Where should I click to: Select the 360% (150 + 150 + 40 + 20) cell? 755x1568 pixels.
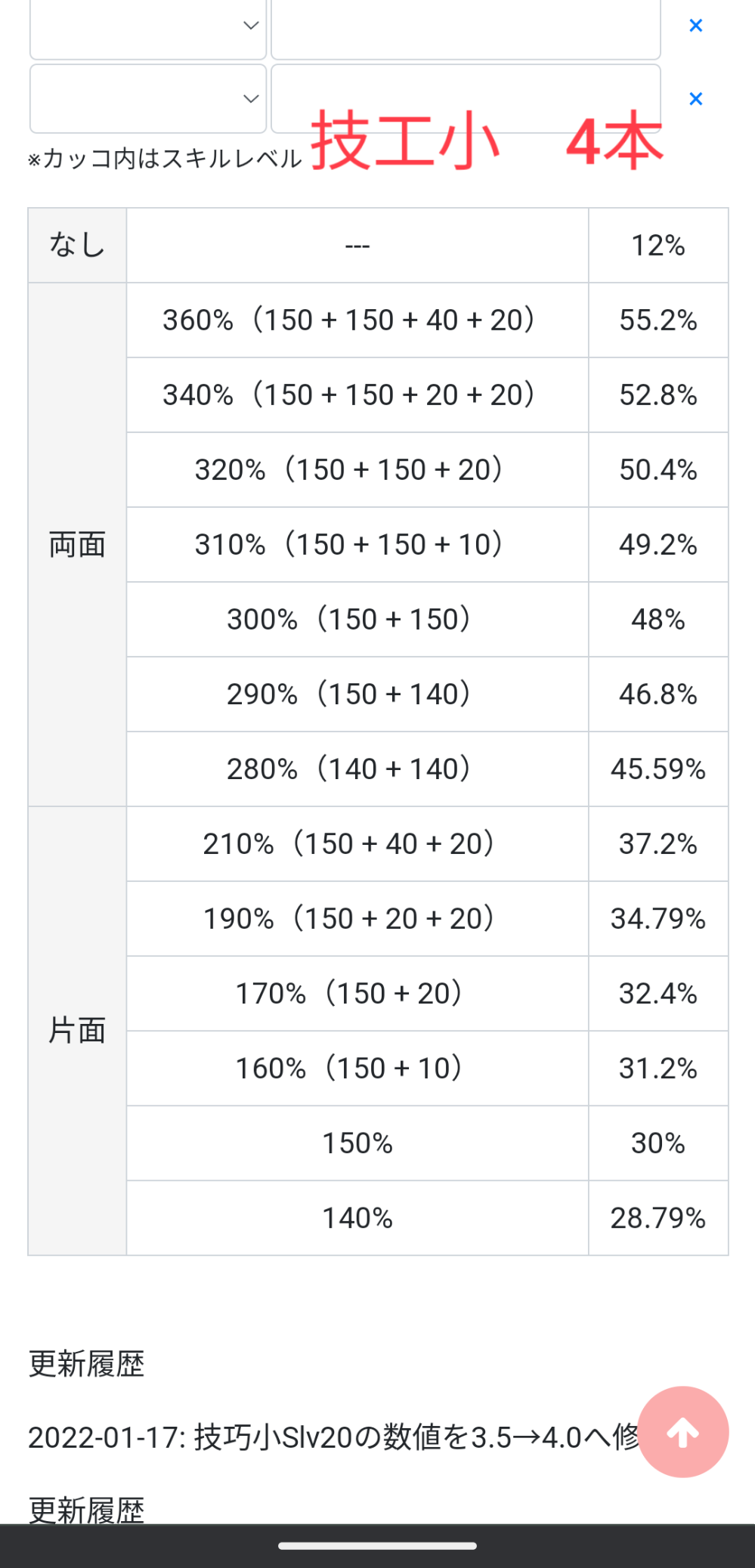coord(357,320)
